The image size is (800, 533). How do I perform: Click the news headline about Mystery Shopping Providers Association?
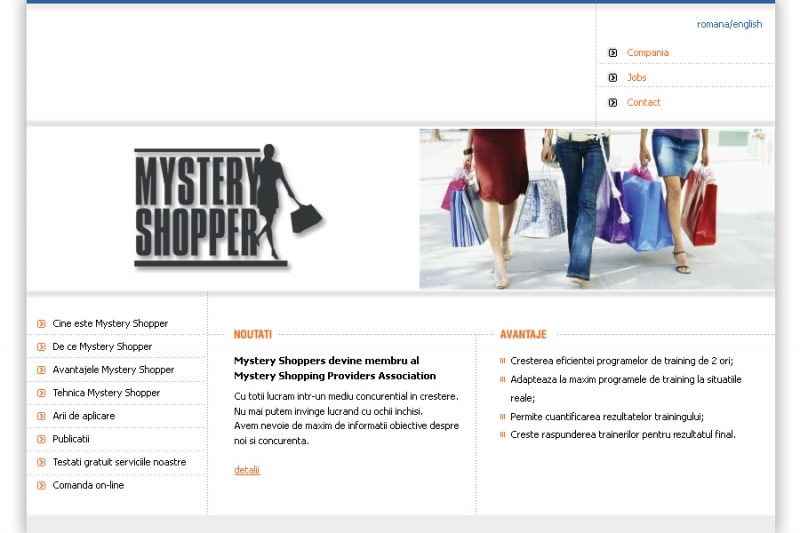click(x=335, y=368)
